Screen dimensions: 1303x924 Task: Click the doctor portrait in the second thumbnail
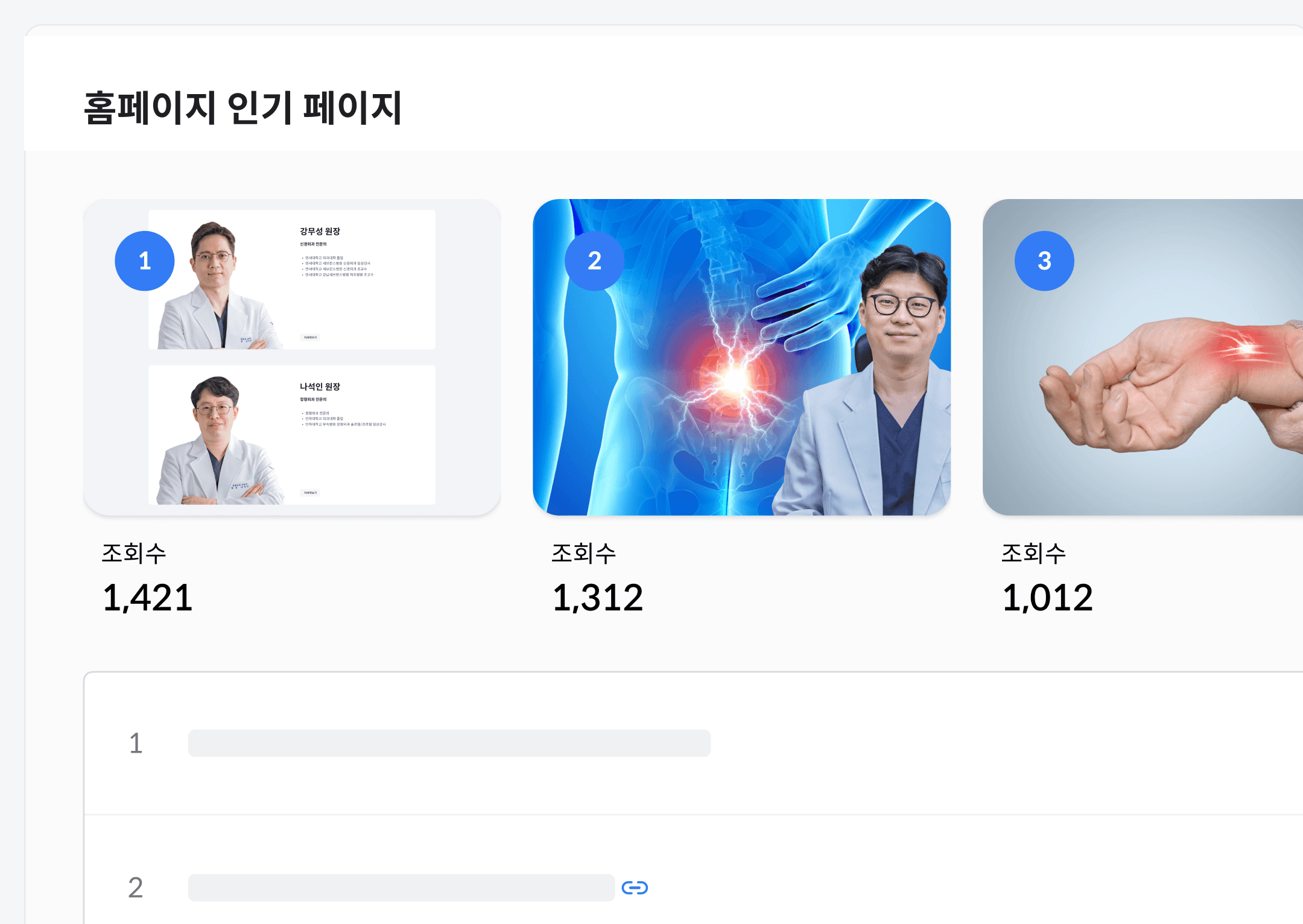pyautogui.click(x=863, y=380)
